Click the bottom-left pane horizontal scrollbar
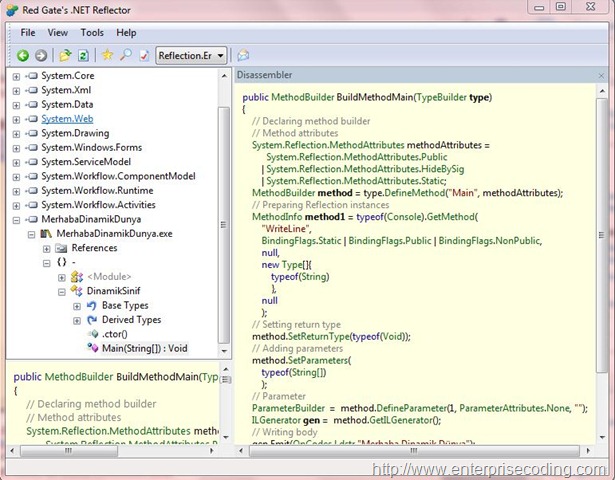Image resolution: width=615 pixels, height=480 pixels. 69,451
